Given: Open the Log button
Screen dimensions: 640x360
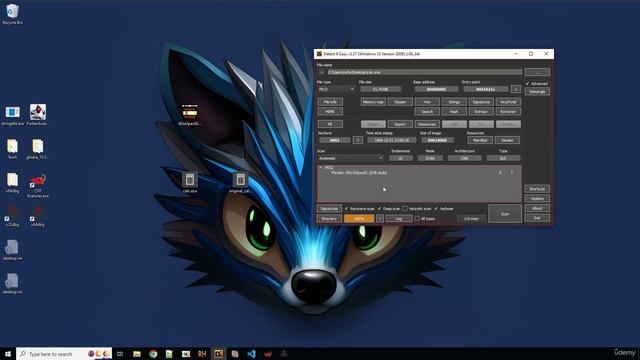Looking at the screenshot, I should click(399, 219).
